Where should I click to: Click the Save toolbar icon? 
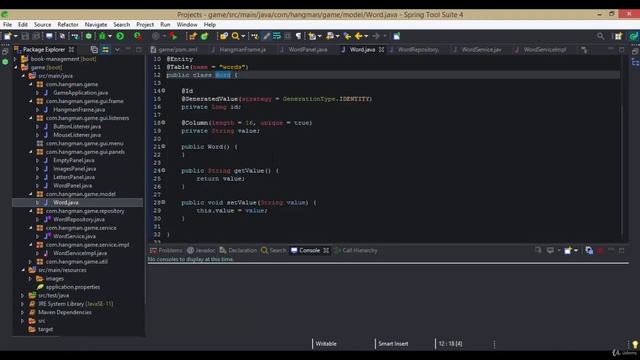coord(25,36)
